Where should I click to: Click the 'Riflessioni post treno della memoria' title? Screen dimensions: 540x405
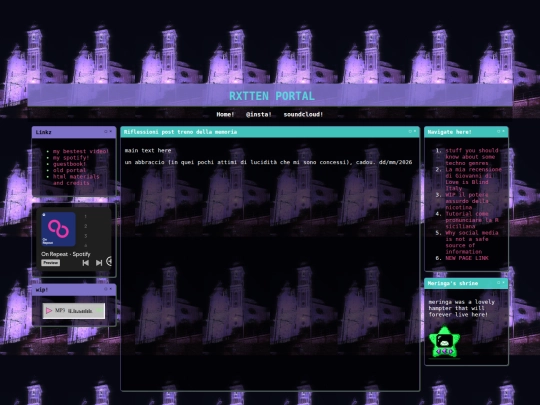point(180,132)
